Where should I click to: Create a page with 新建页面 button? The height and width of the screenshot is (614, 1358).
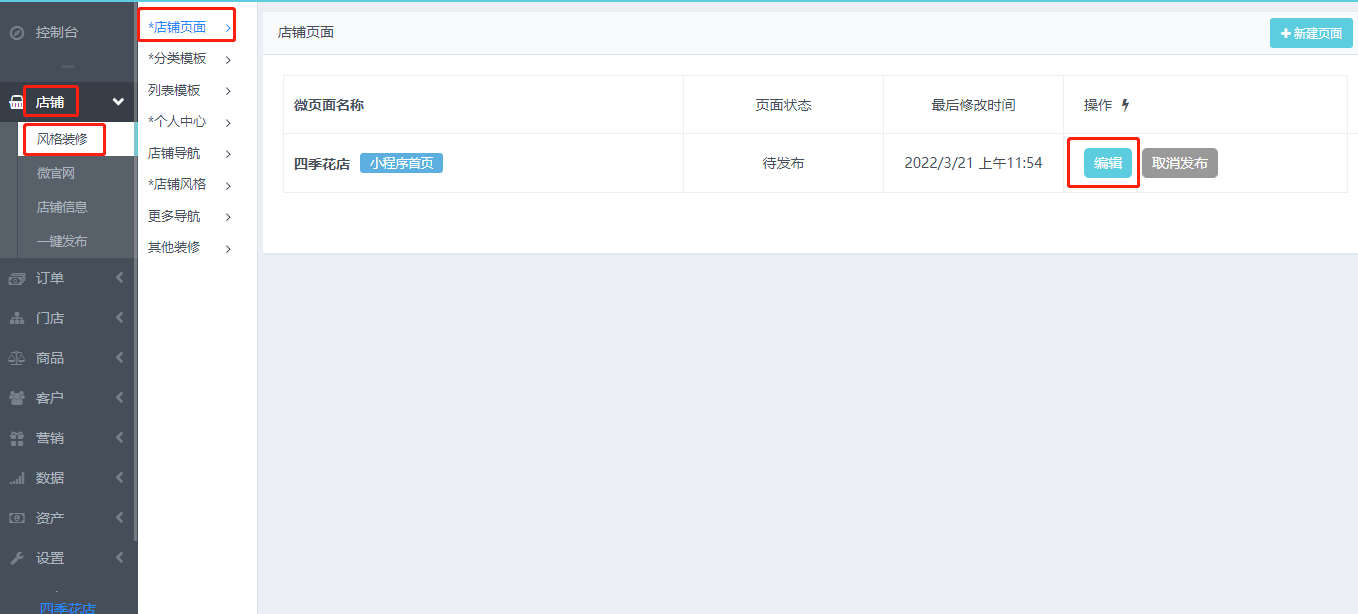pos(1310,33)
